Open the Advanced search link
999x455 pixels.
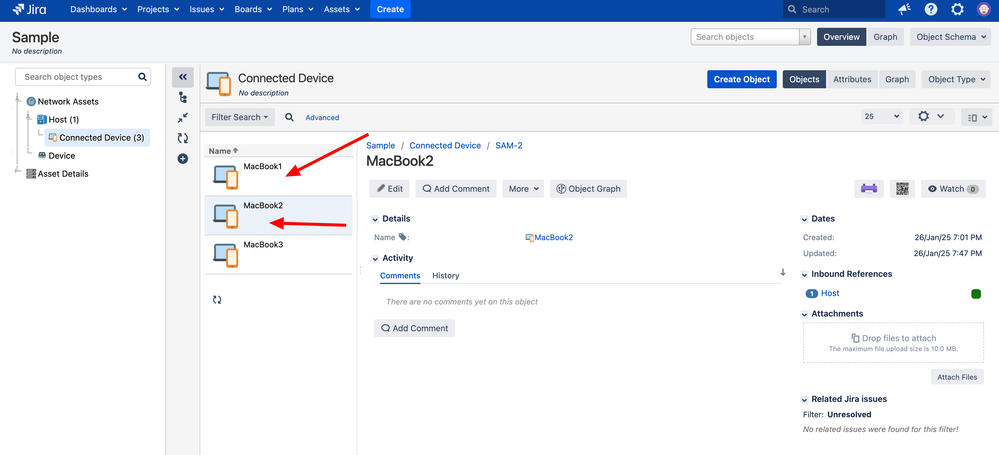[x=322, y=118]
